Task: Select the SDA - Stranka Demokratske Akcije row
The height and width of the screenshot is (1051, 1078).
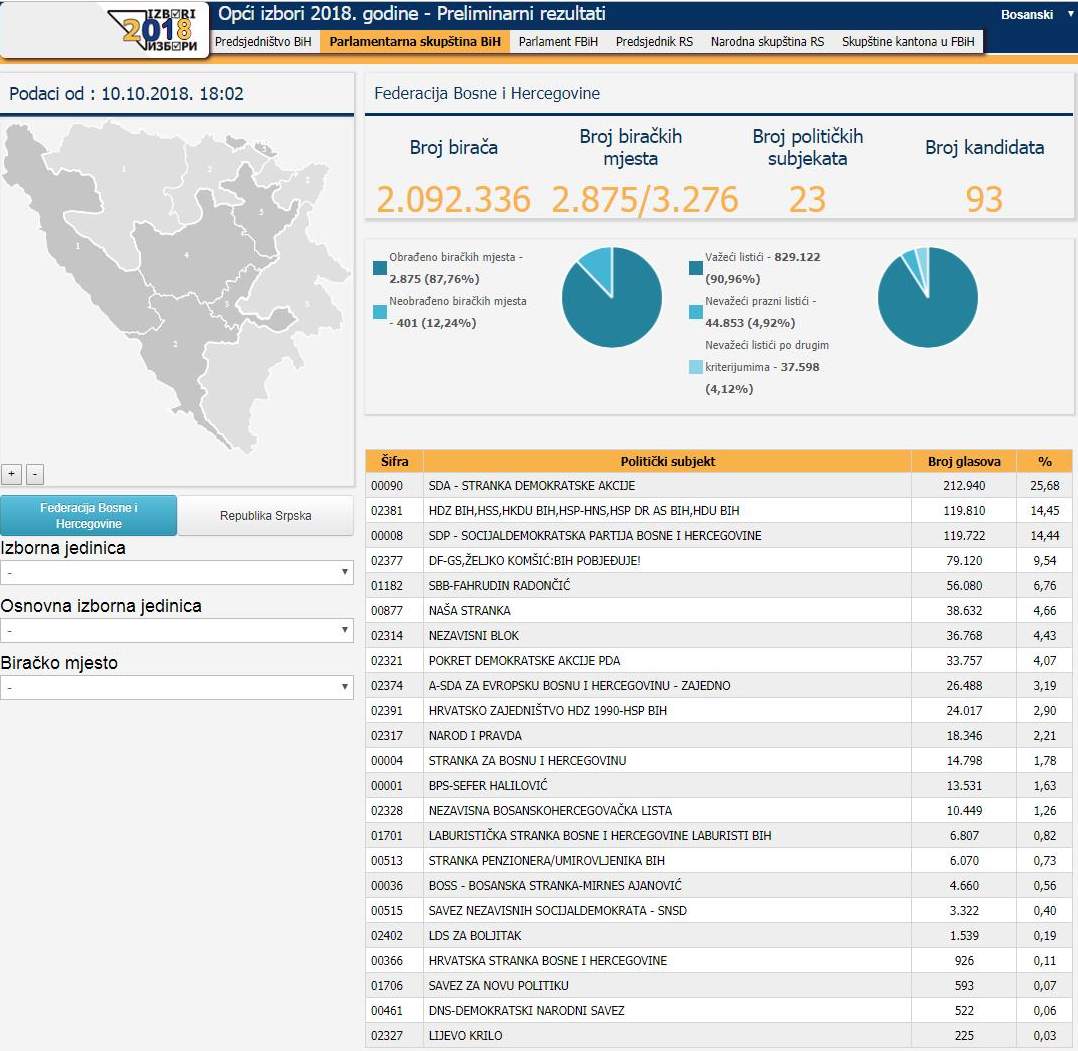Action: [667, 486]
